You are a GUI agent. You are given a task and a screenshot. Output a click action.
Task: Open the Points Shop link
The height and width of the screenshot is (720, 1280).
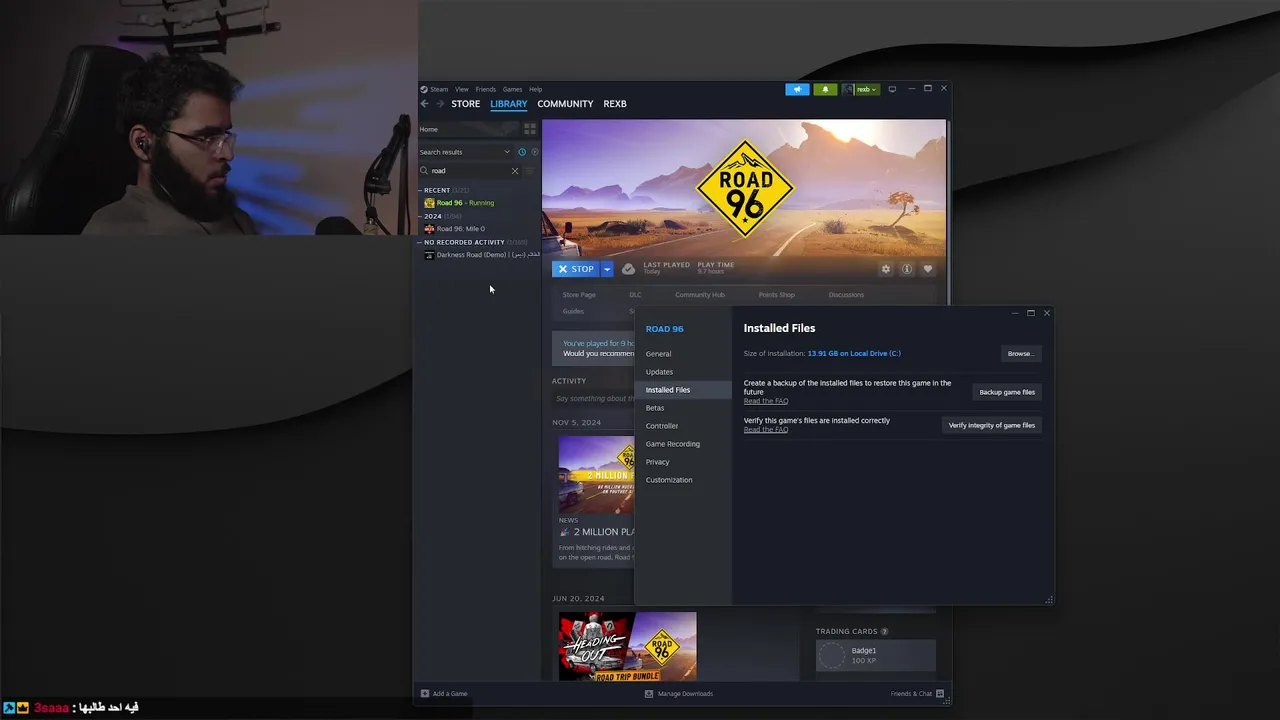(x=777, y=295)
